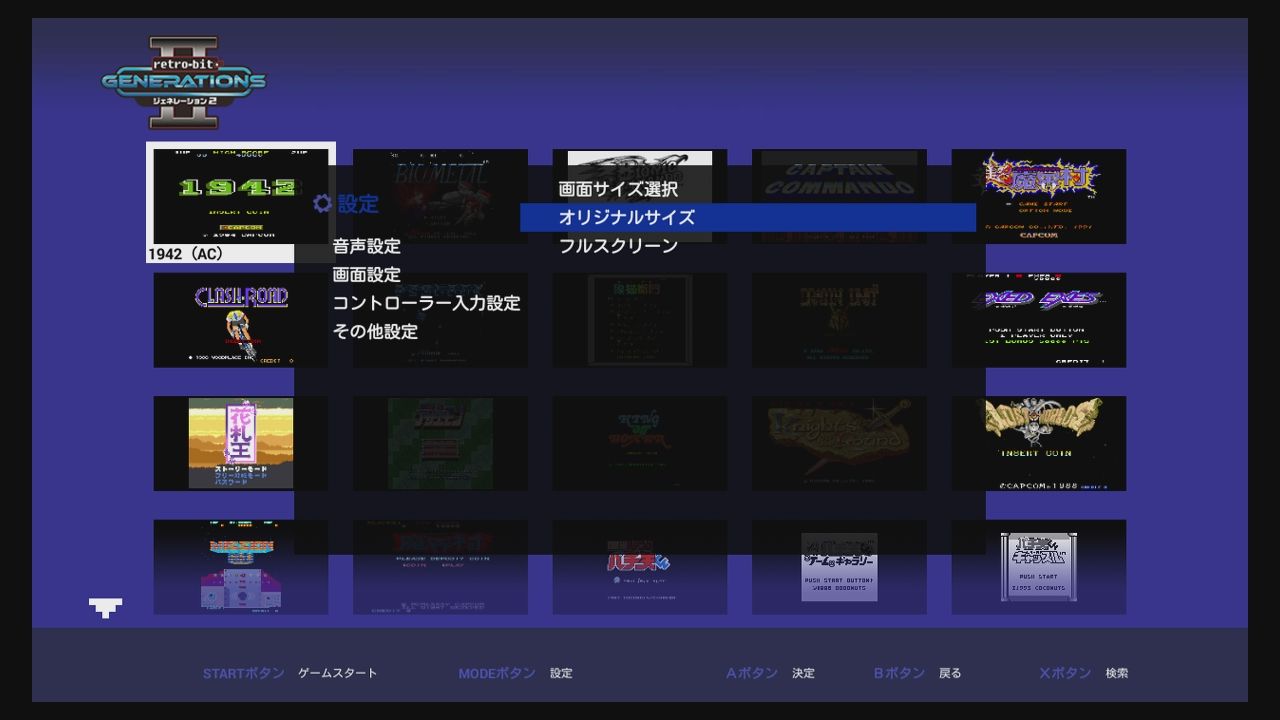Click the MODEボタン 設定 hint
The image size is (1280, 720).
click(x=515, y=673)
